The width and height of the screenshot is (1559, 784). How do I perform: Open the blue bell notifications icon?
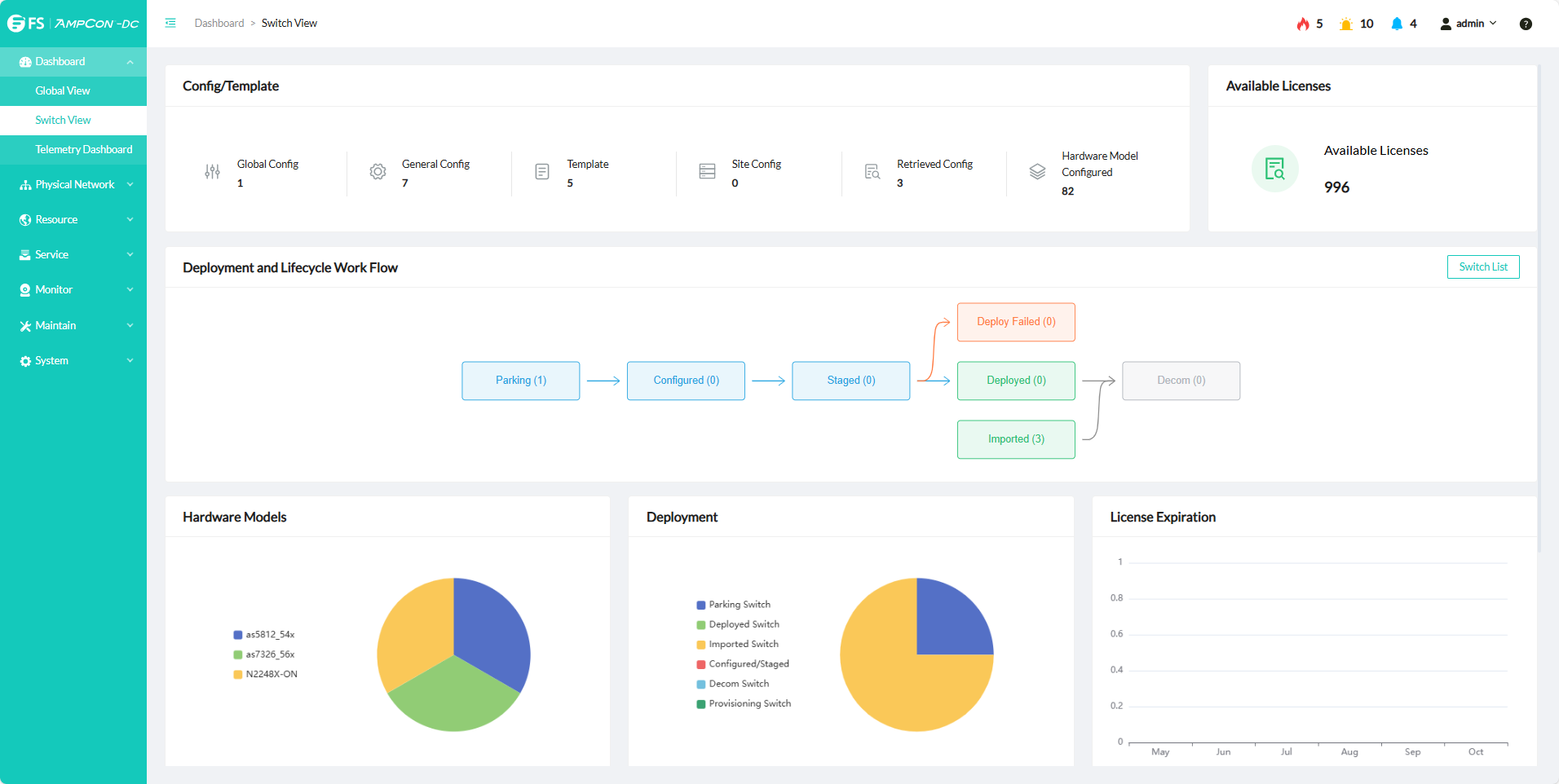coord(1397,24)
